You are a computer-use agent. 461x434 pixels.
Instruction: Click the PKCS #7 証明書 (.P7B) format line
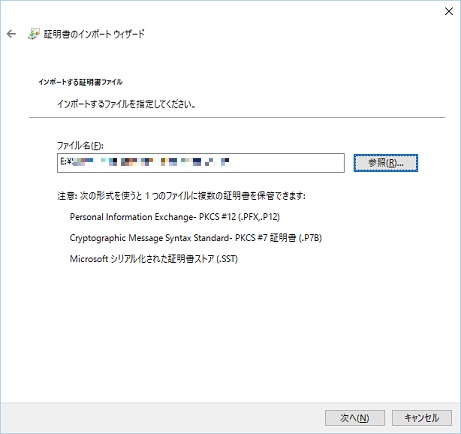[x=196, y=238]
